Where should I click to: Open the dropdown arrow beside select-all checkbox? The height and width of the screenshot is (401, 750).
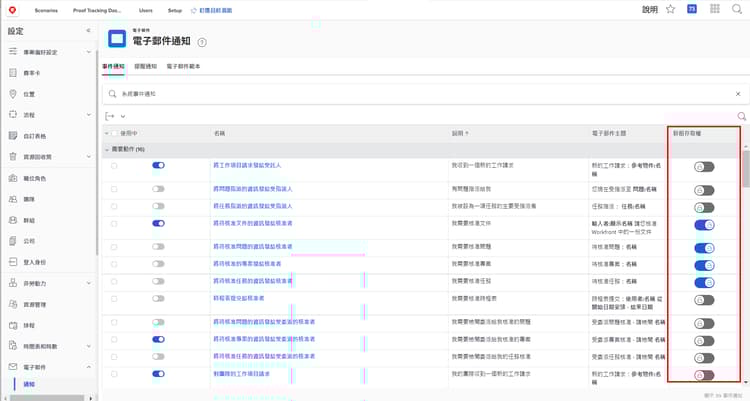tap(107, 134)
